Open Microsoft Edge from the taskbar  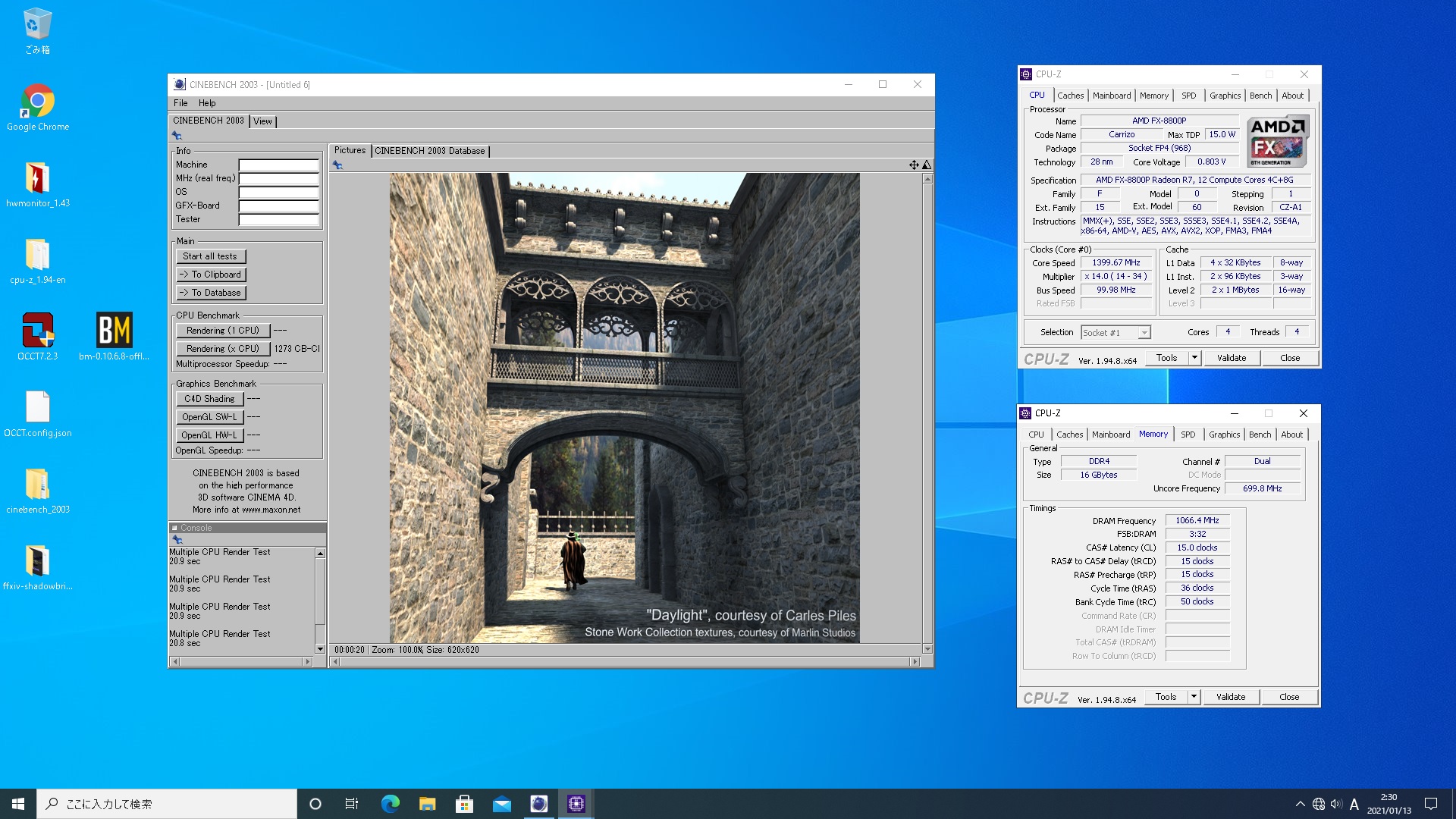pyautogui.click(x=390, y=804)
